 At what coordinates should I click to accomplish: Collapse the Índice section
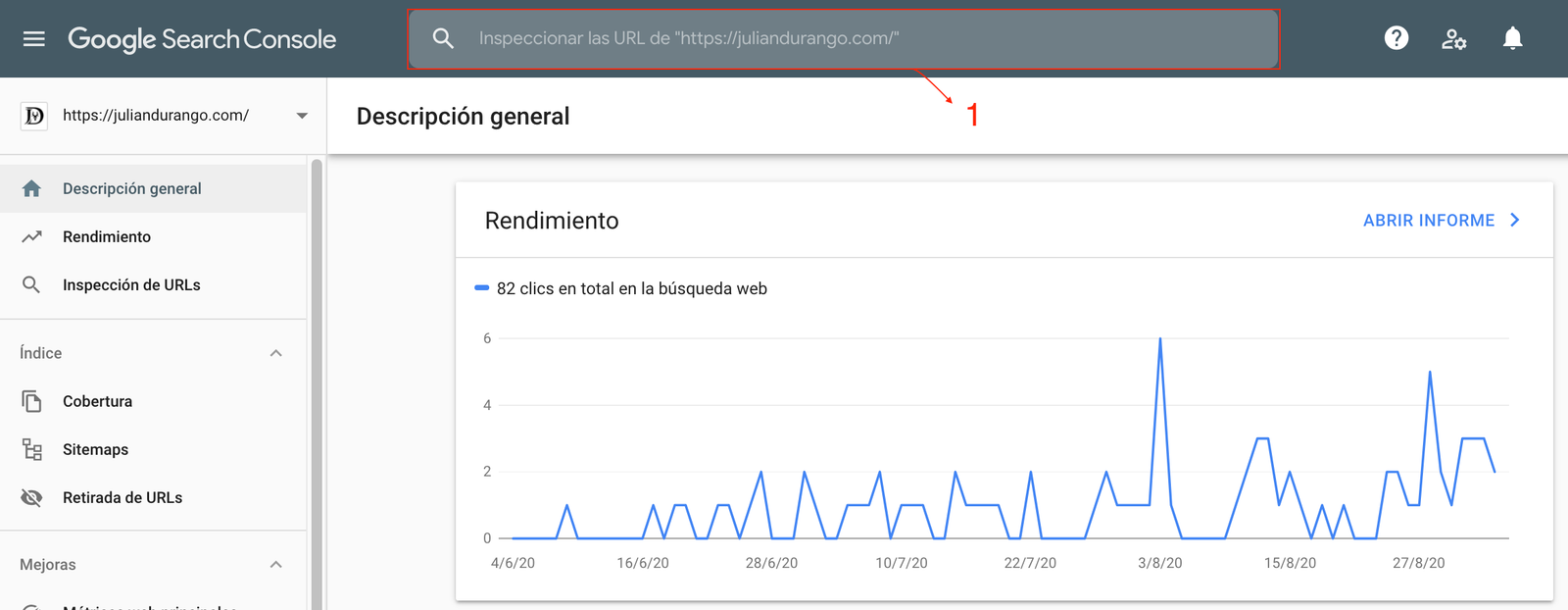click(x=276, y=353)
